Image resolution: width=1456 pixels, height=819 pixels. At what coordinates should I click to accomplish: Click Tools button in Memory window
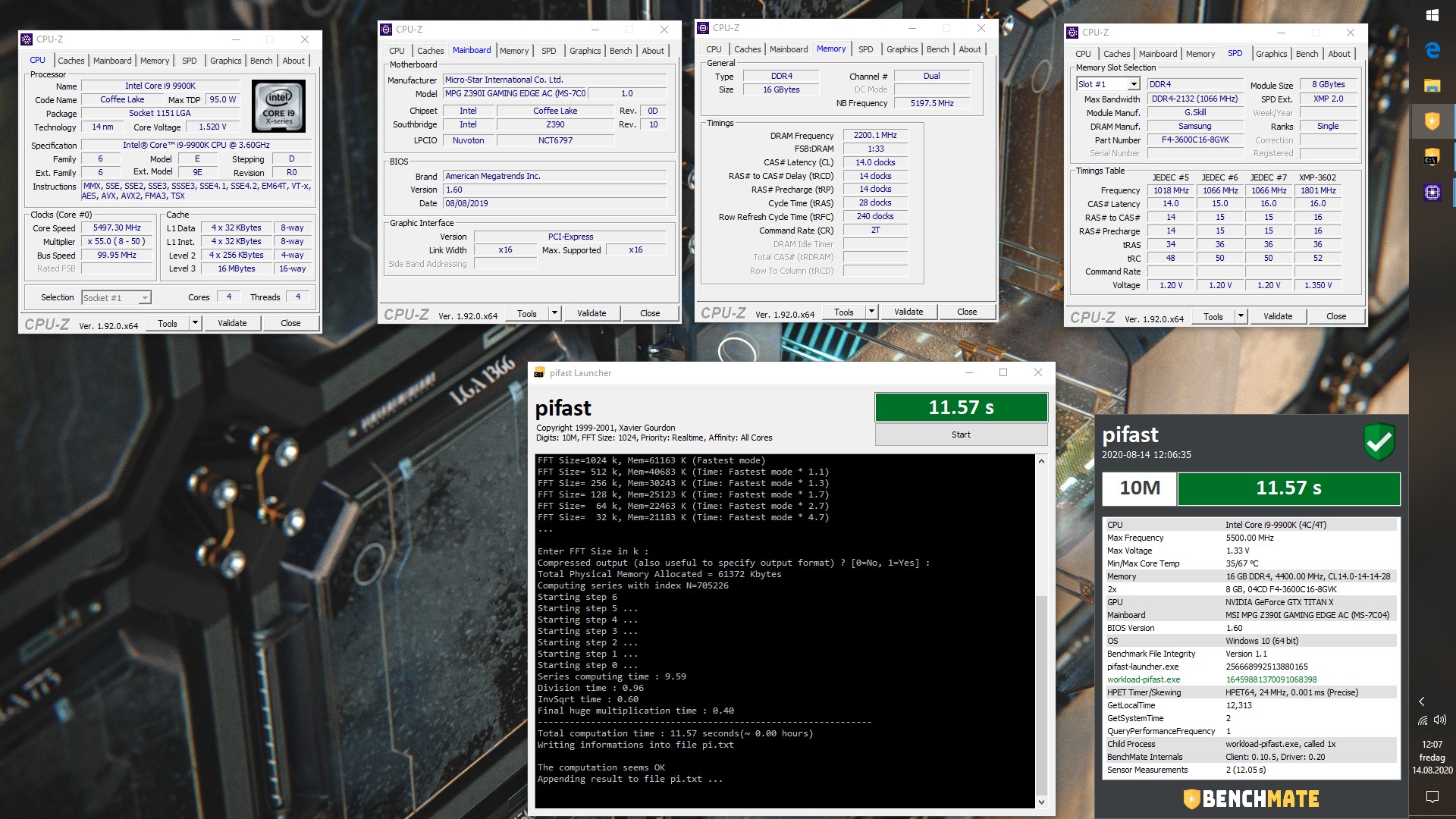click(x=843, y=312)
